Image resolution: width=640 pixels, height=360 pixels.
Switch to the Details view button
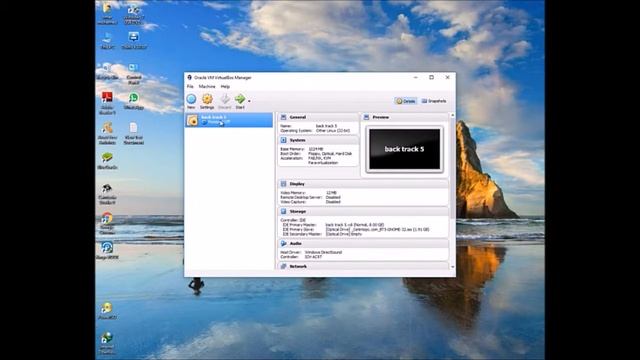click(x=406, y=101)
